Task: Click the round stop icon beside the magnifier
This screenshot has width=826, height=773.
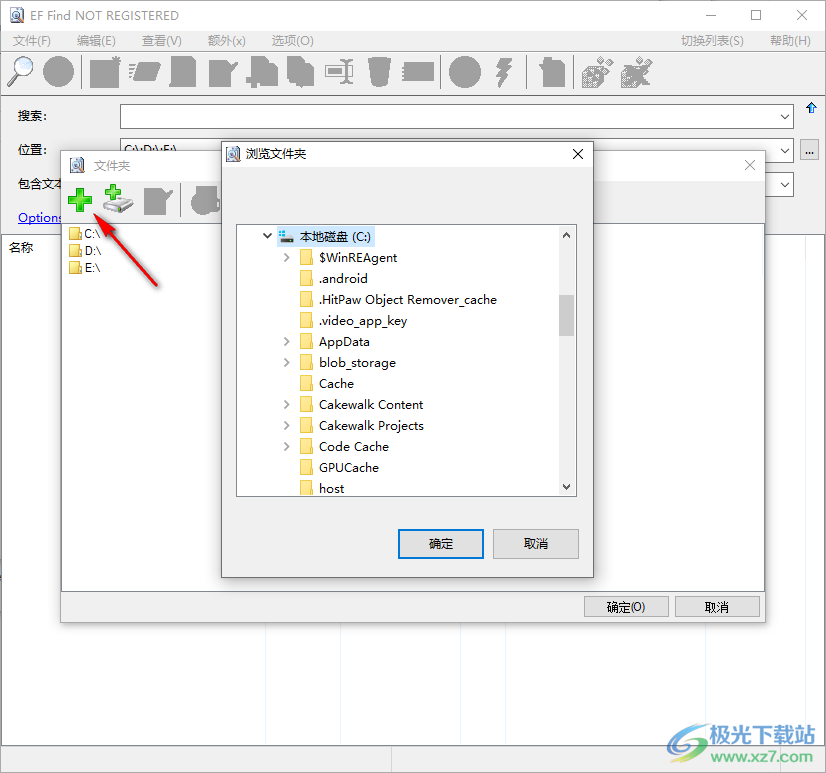Action: [58, 71]
